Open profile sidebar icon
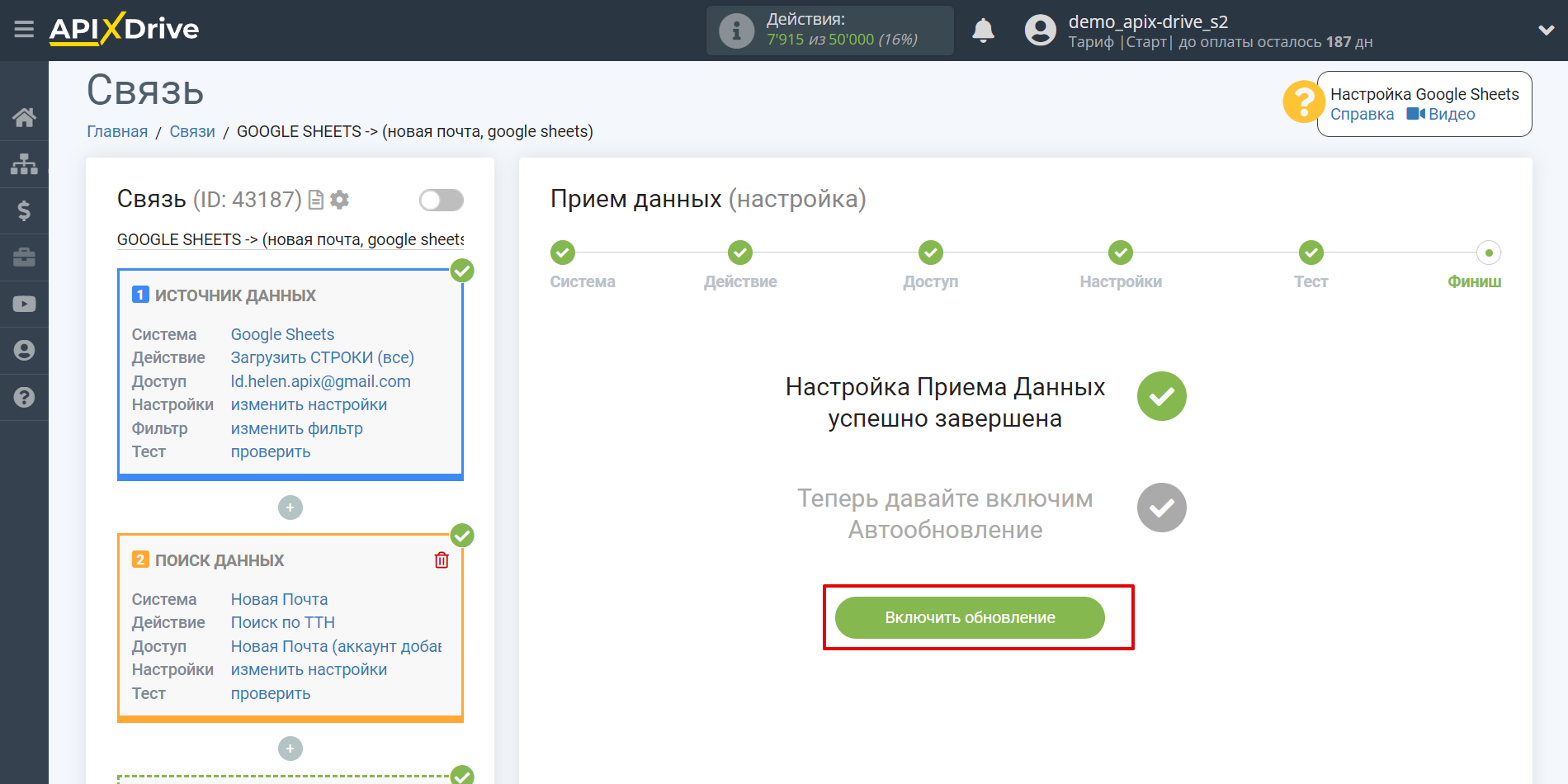 coord(24,351)
